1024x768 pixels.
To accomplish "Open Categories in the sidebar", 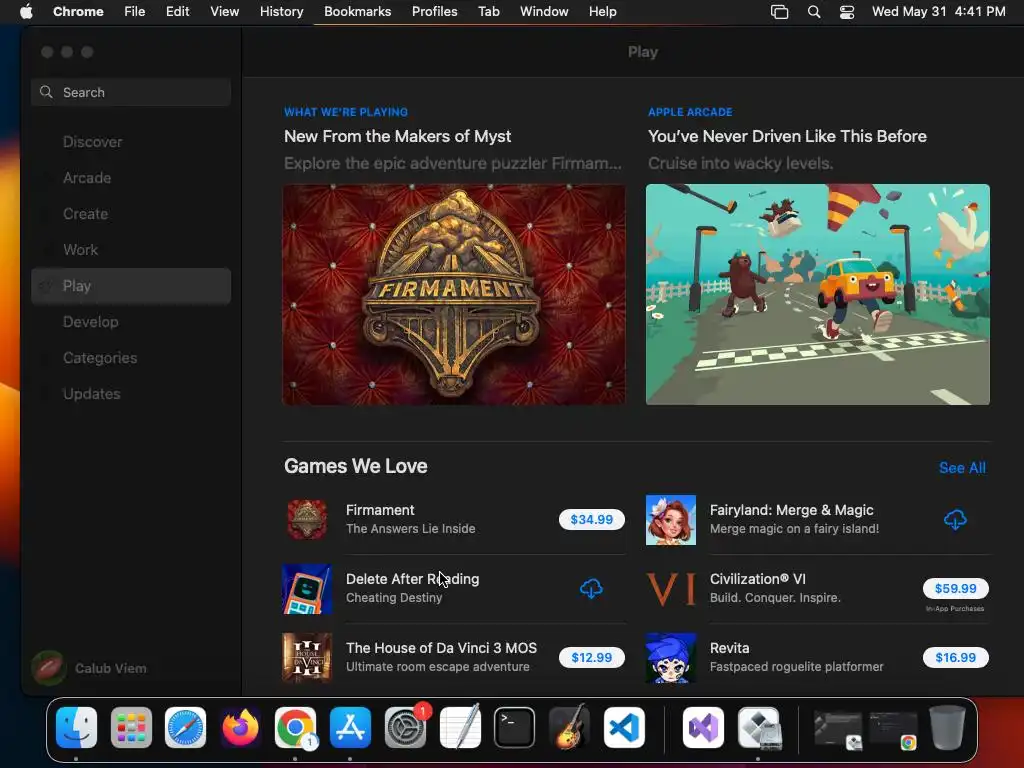I will (x=131, y=358).
